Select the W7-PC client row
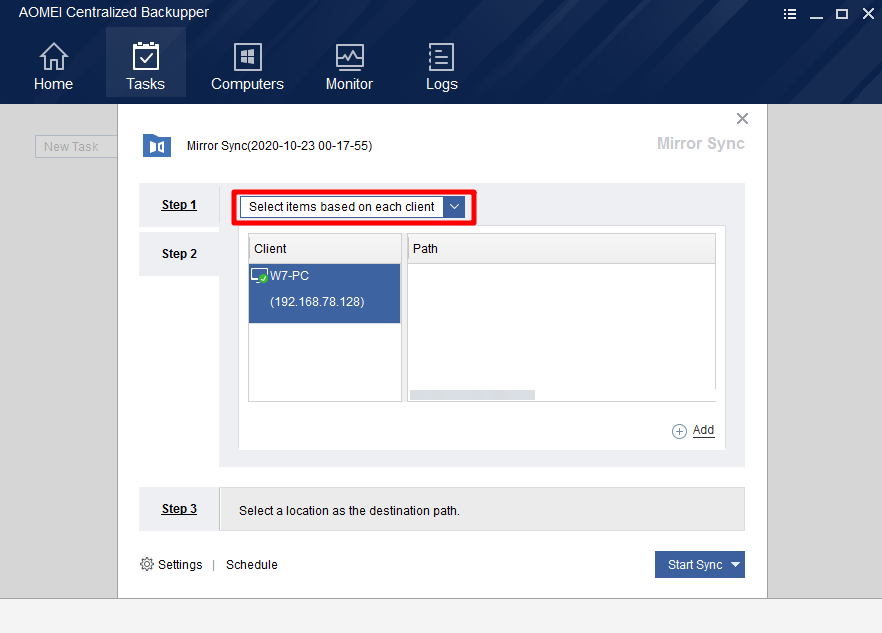 point(325,293)
